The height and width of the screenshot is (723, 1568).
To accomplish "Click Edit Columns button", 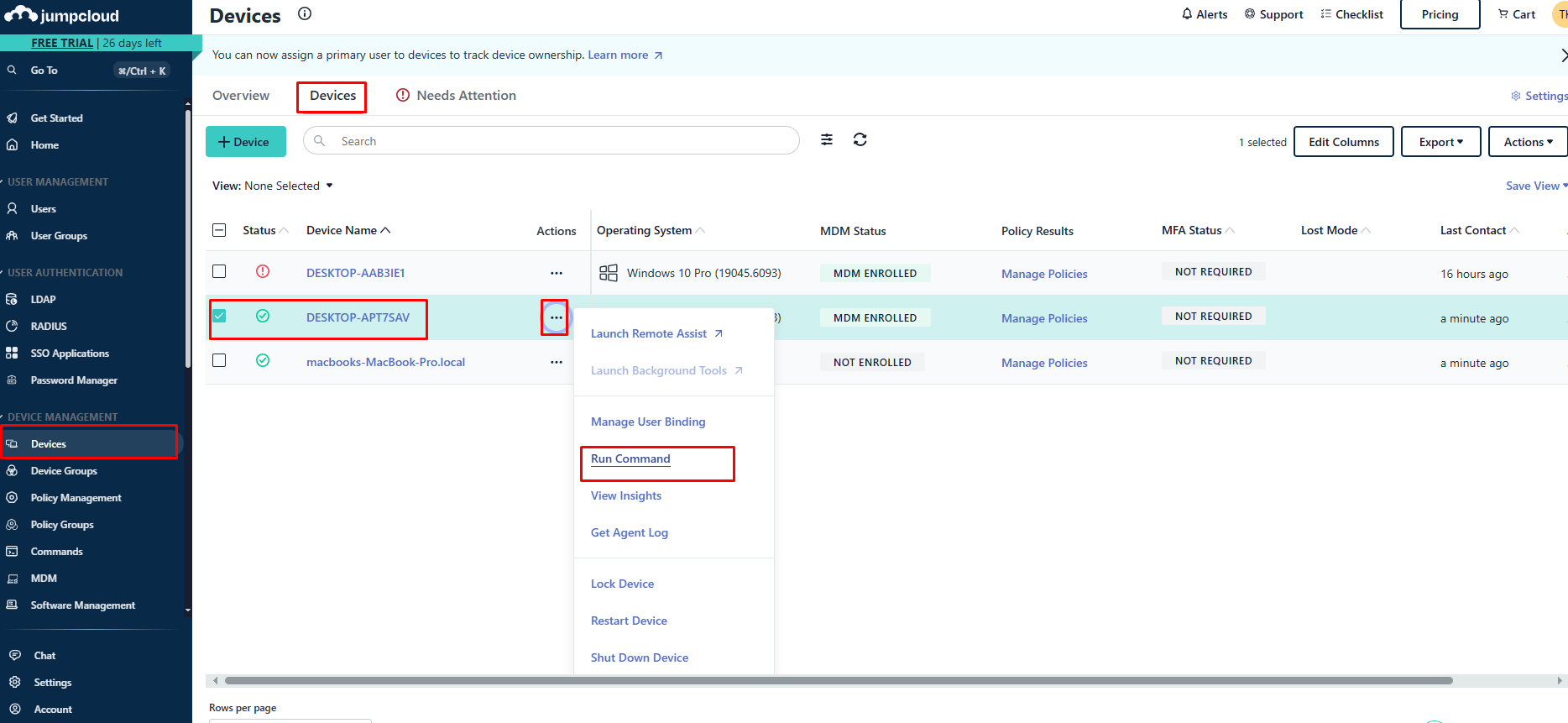I will (1344, 142).
